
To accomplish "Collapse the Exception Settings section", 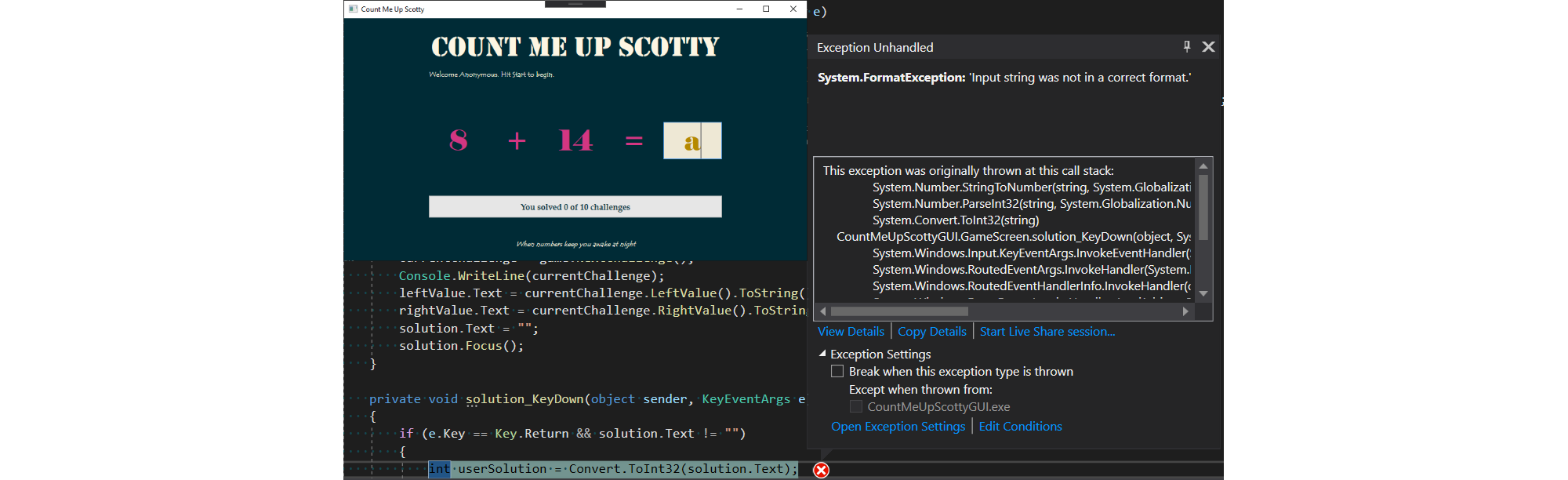I will [x=822, y=354].
